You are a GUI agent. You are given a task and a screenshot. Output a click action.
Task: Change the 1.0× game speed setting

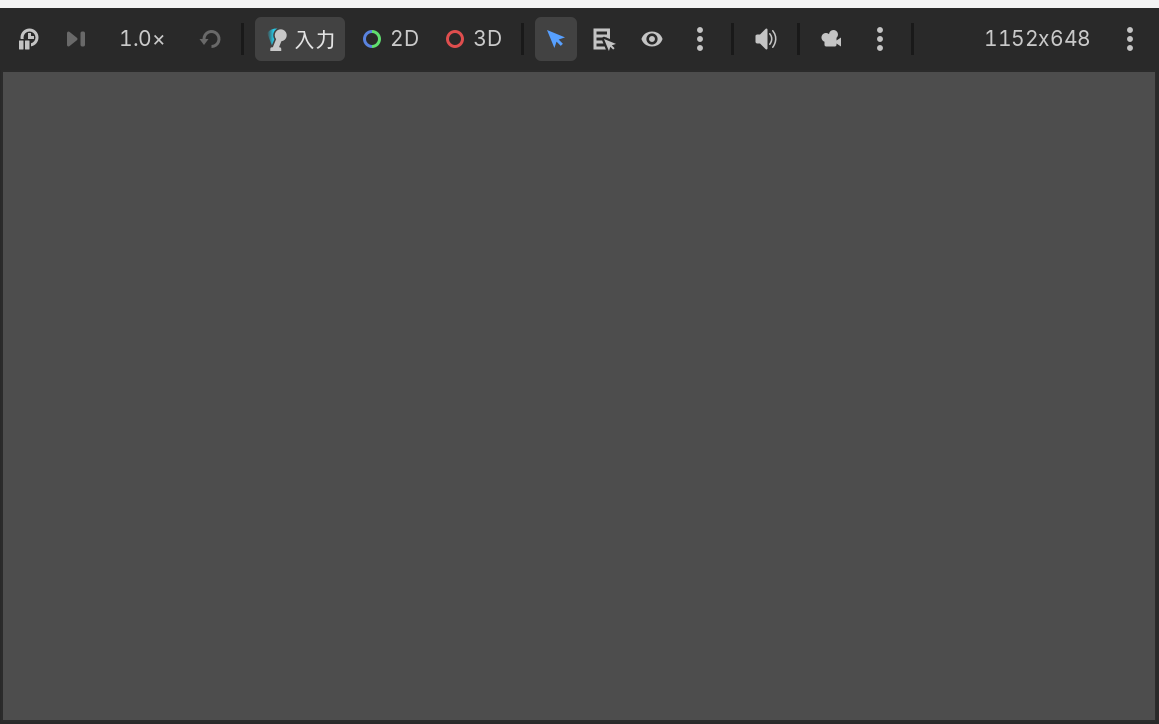(142, 39)
